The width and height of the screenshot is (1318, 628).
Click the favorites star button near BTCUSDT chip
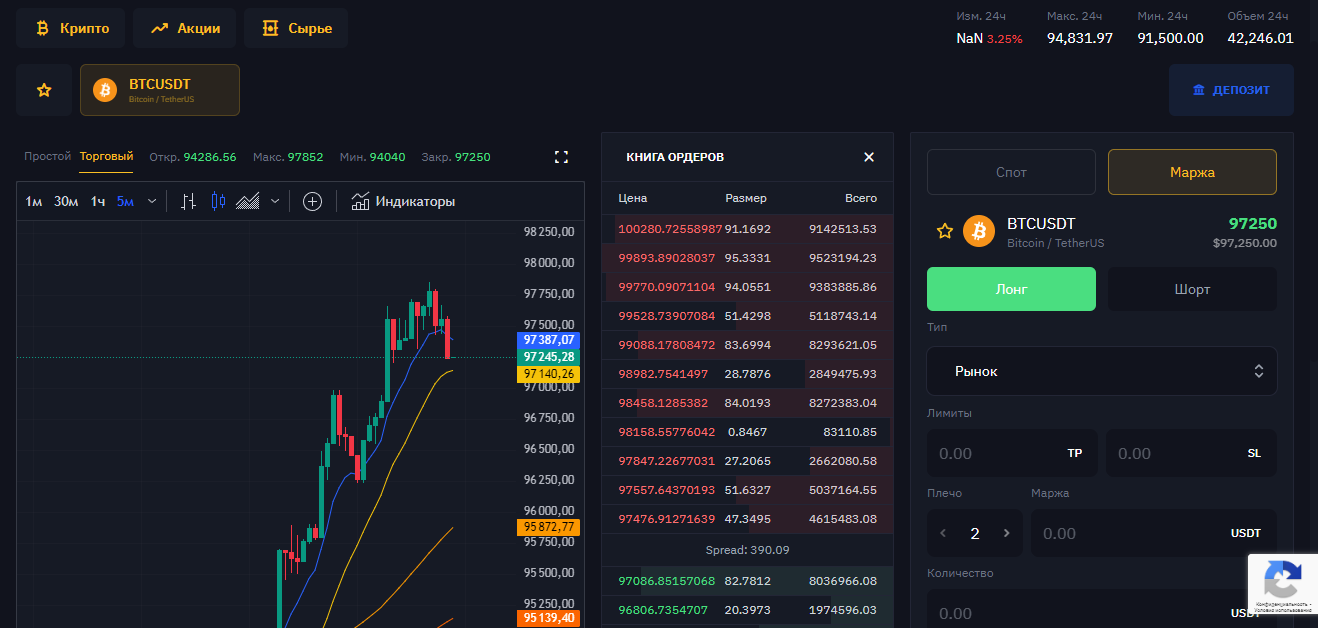(44, 90)
